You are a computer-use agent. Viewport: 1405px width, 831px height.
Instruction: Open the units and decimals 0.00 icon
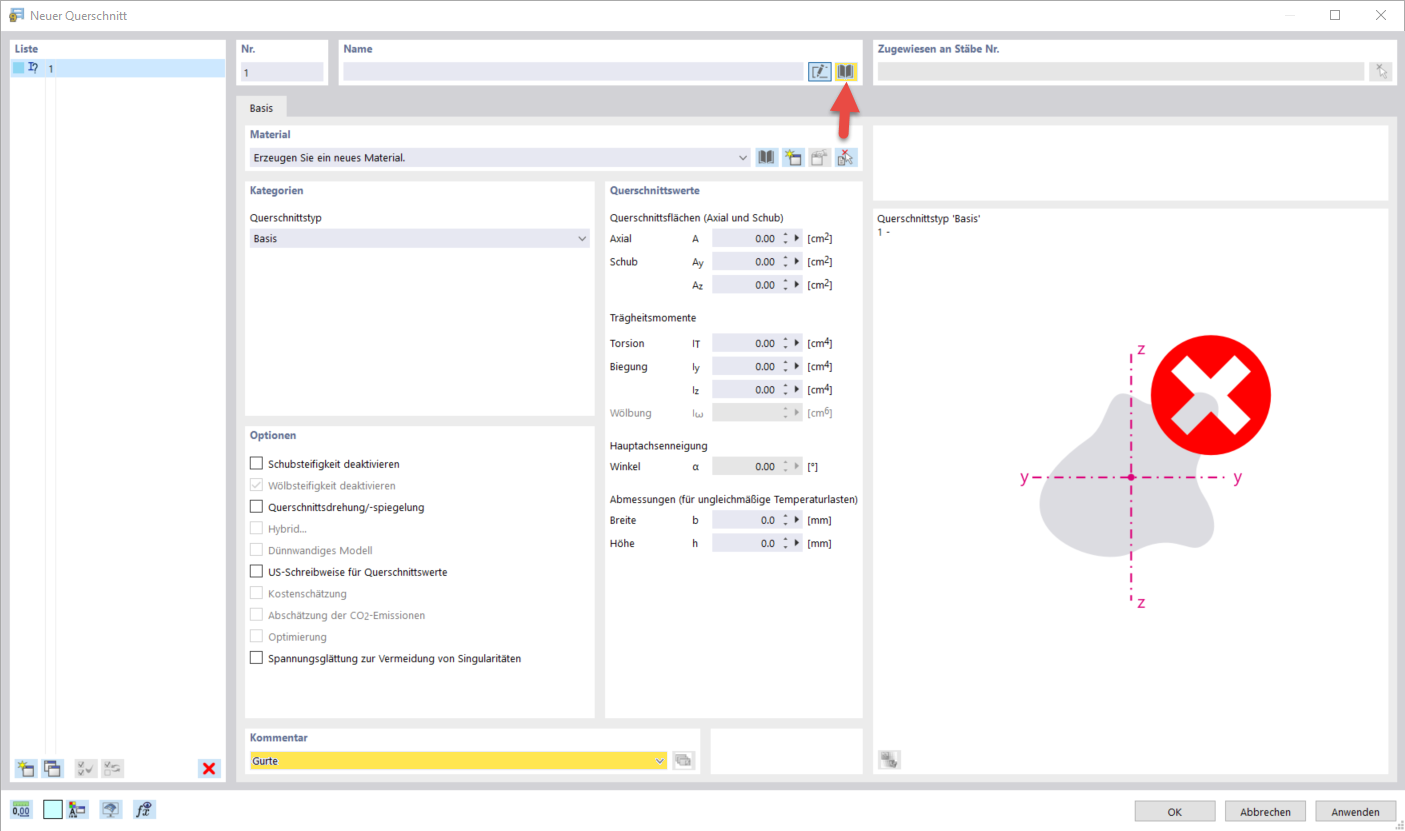[x=21, y=810]
